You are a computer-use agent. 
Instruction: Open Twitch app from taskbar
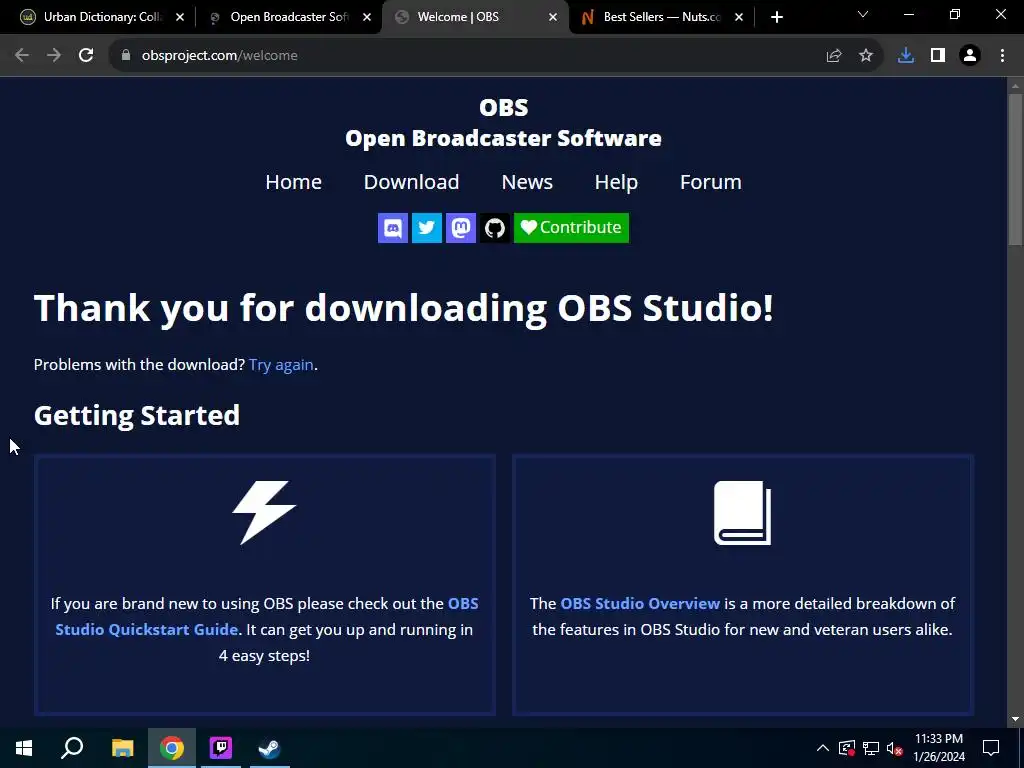click(221, 748)
